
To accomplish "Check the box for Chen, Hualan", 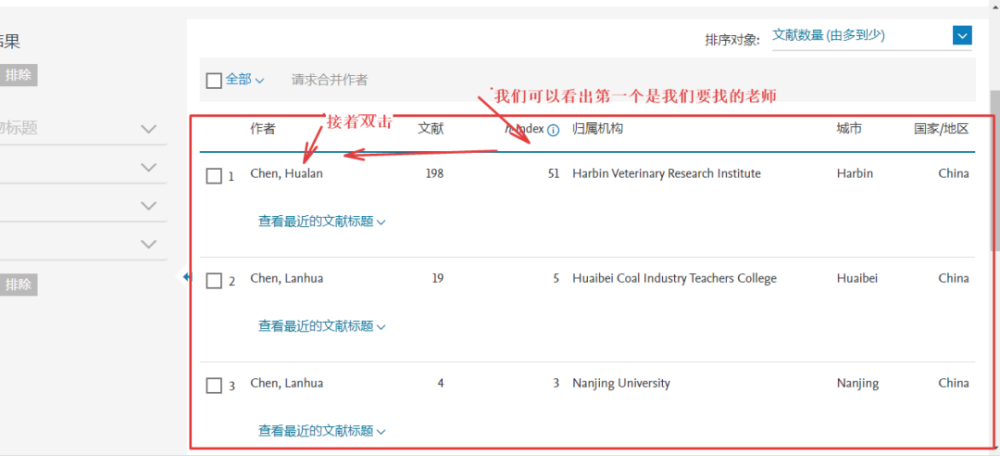I will coord(214,176).
